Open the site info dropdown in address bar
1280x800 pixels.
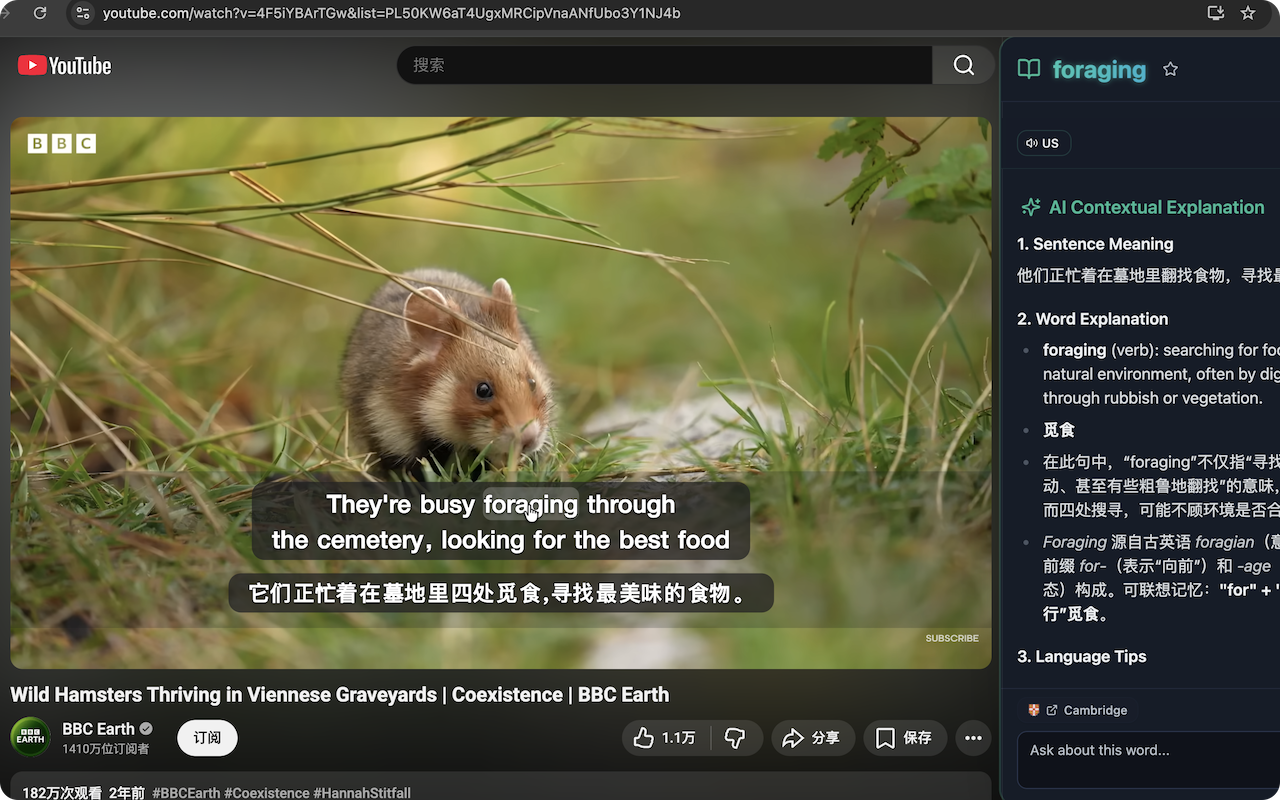(x=85, y=14)
